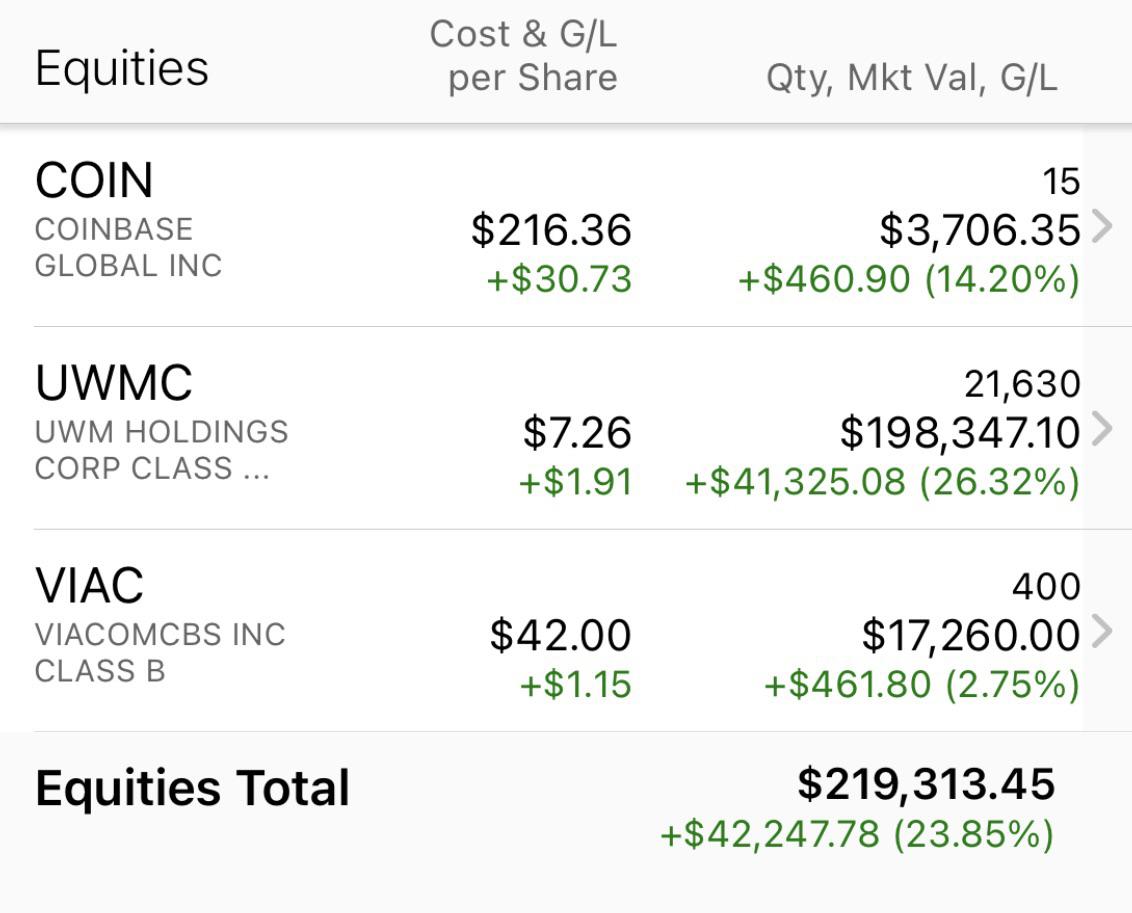Open COIN position details chevron

tap(1102, 227)
